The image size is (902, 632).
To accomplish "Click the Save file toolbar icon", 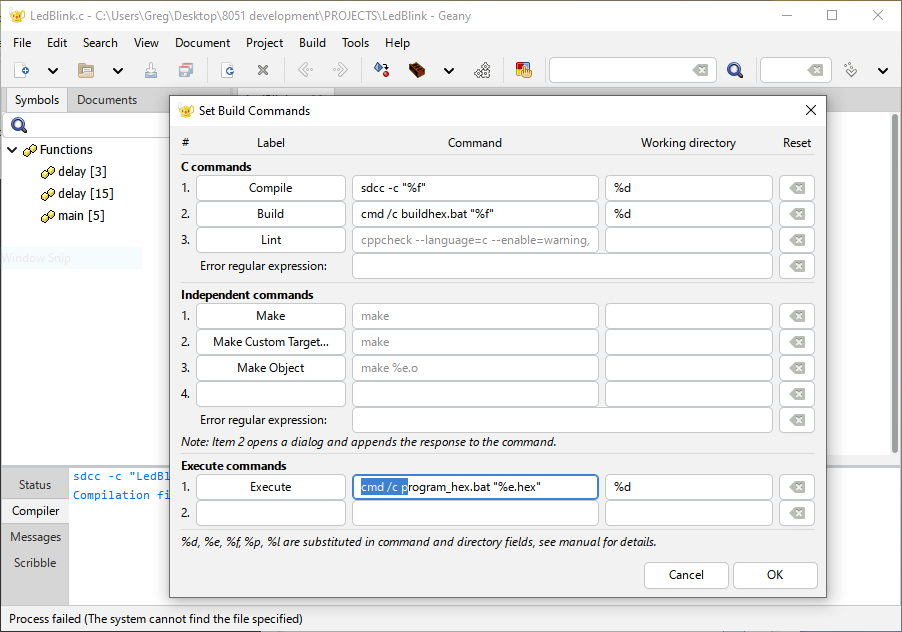I will [151, 70].
